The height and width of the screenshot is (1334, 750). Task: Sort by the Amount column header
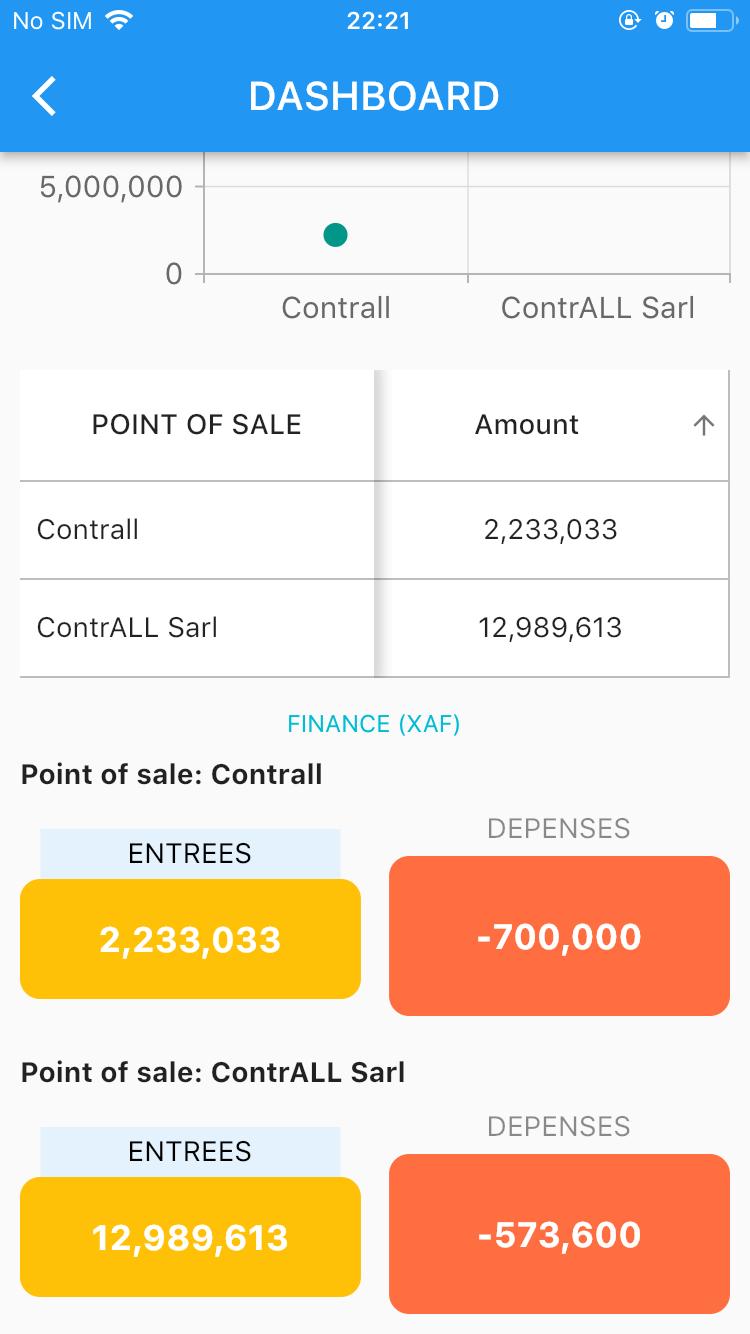[x=527, y=425]
